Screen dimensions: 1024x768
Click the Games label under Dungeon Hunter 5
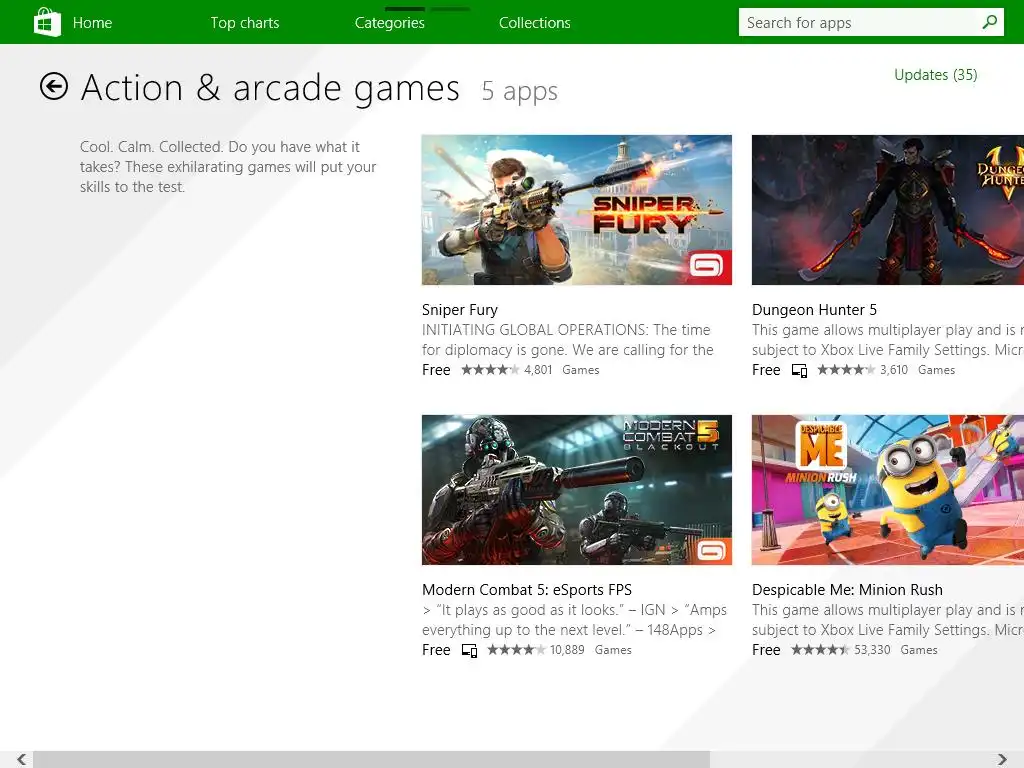(x=936, y=370)
